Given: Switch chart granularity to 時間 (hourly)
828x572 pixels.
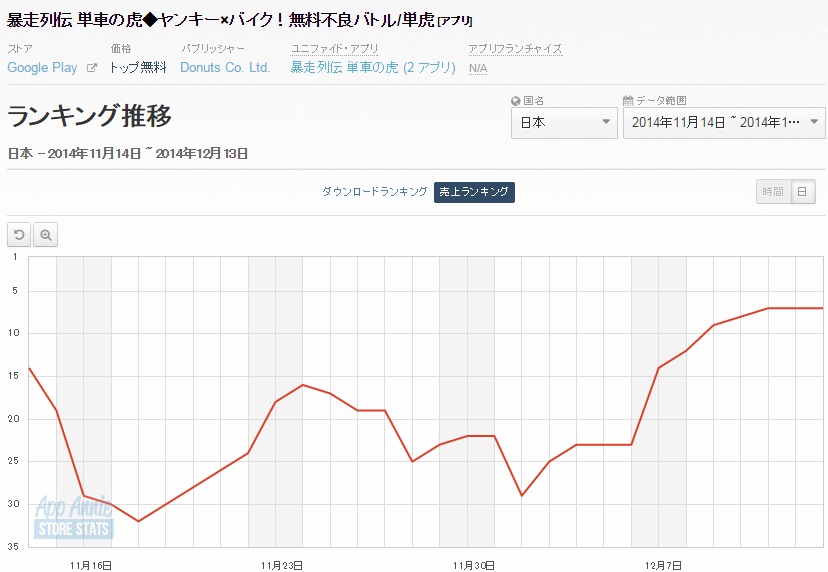Looking at the screenshot, I should point(773,192).
